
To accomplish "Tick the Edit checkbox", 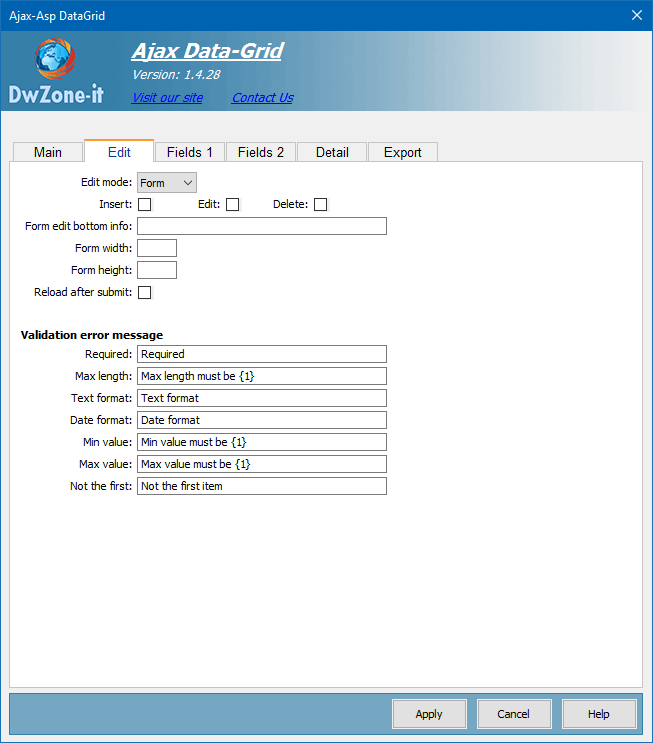I will (232, 205).
